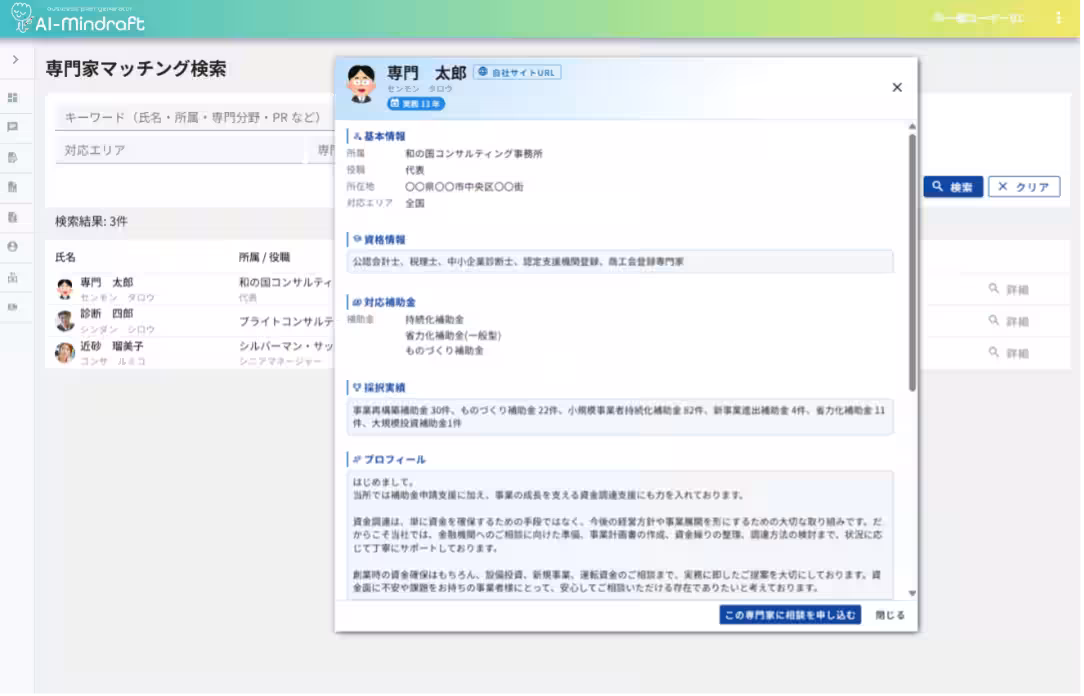Image resolution: width=1084 pixels, height=696 pixels.
Task: Click the 採択実績 results text box
Action: [x=622, y=418]
